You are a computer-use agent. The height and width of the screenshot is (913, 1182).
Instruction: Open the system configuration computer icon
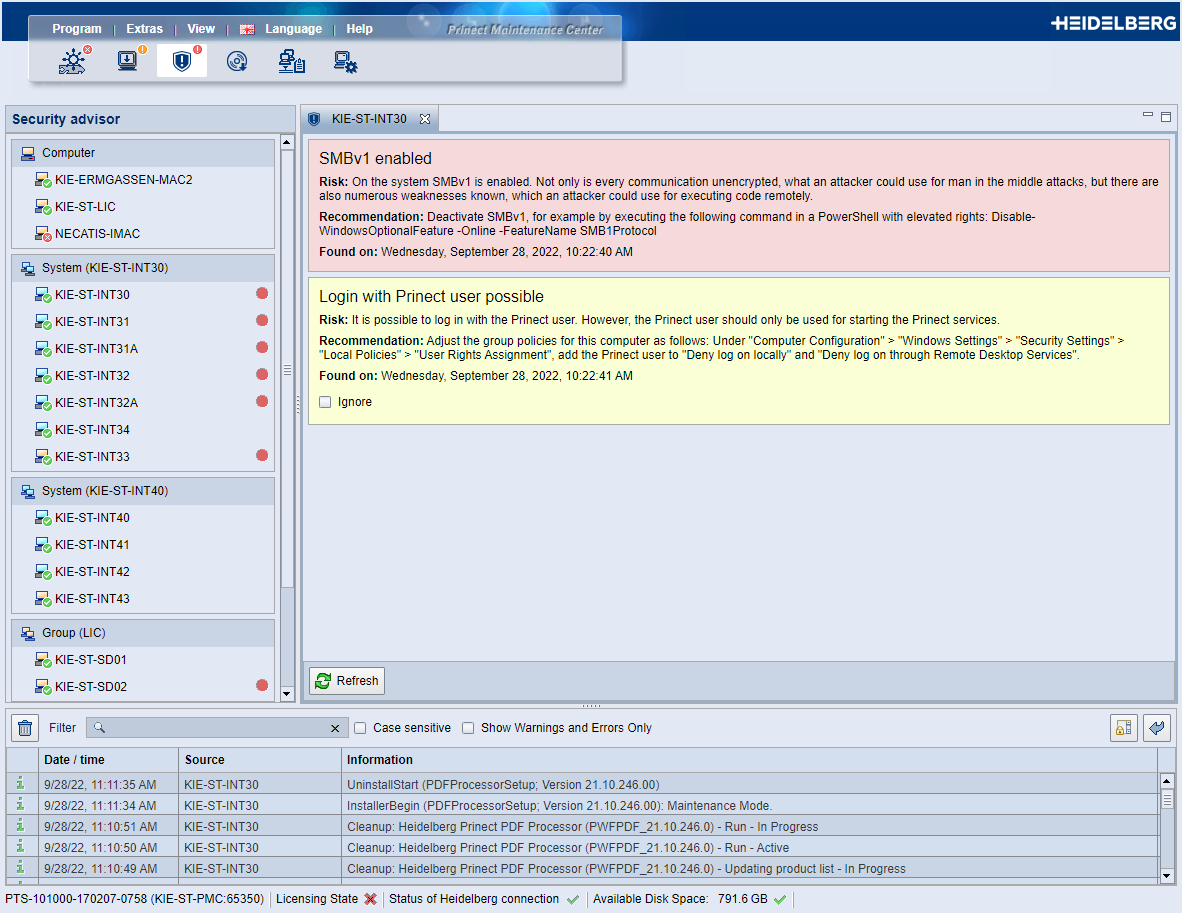345,61
